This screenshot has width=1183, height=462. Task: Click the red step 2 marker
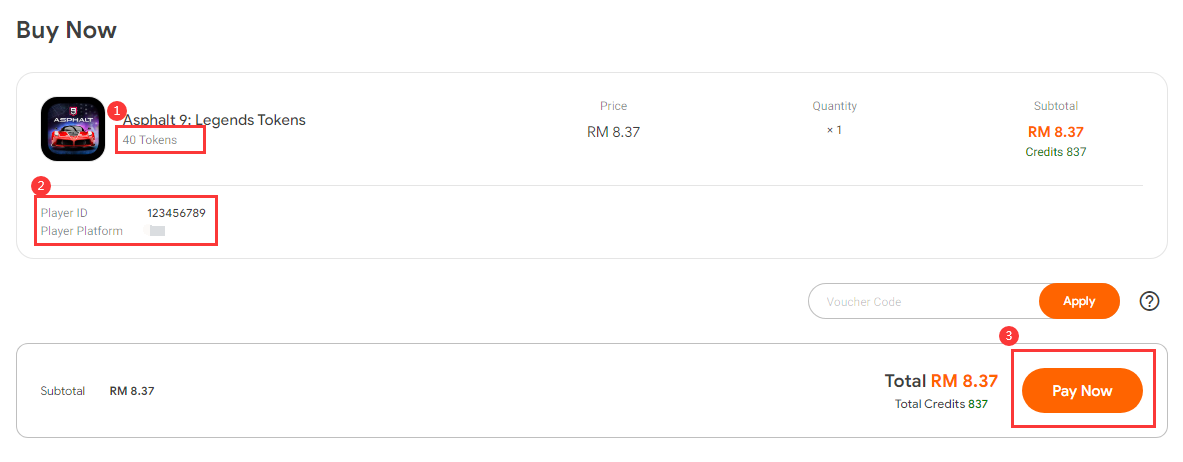point(40,185)
